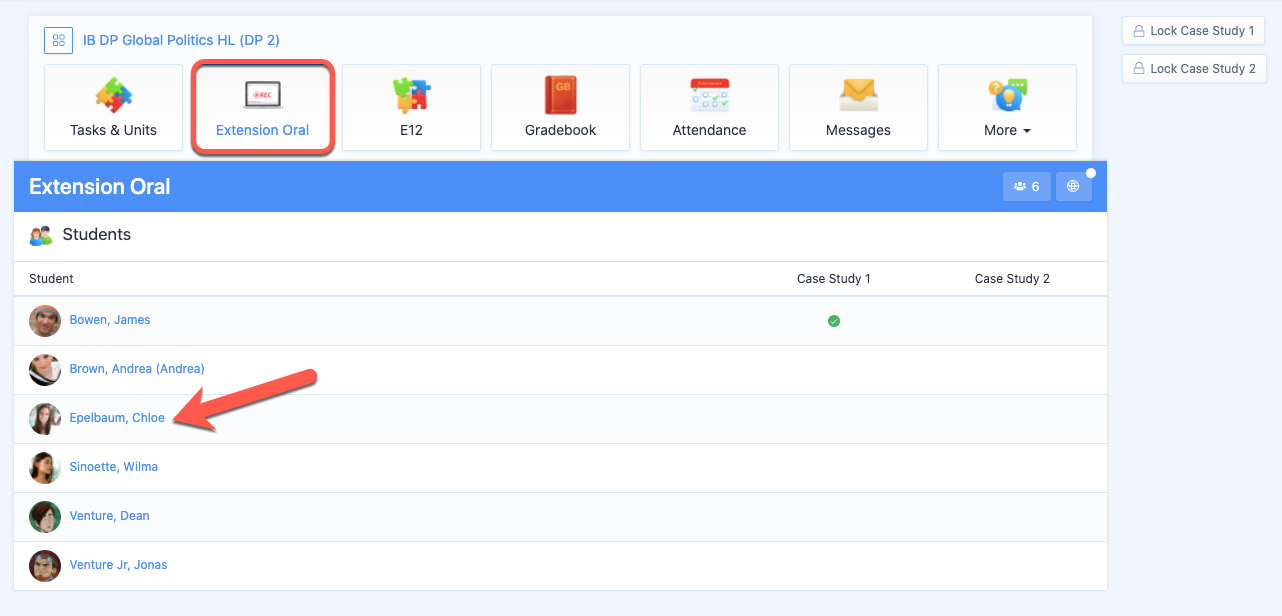Click Dean Venture's avatar photo

click(x=45, y=517)
